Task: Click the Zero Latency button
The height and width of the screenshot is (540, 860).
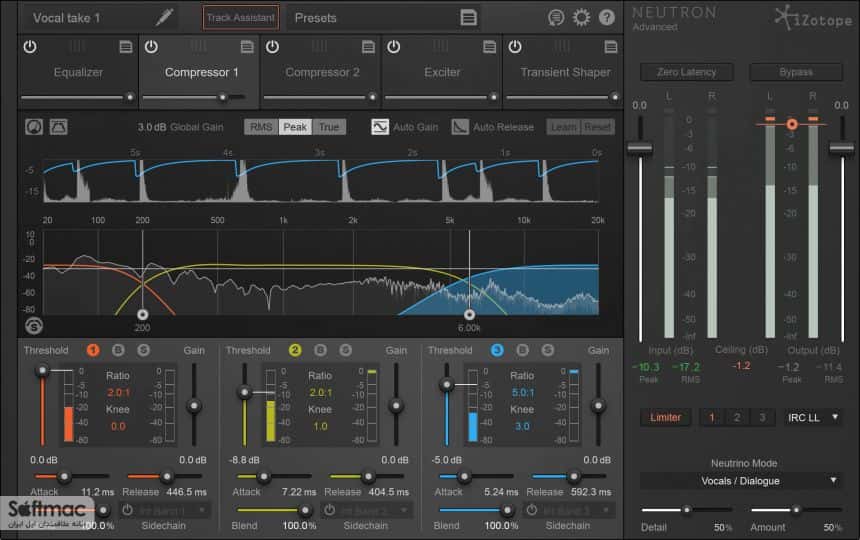Action: (x=687, y=72)
